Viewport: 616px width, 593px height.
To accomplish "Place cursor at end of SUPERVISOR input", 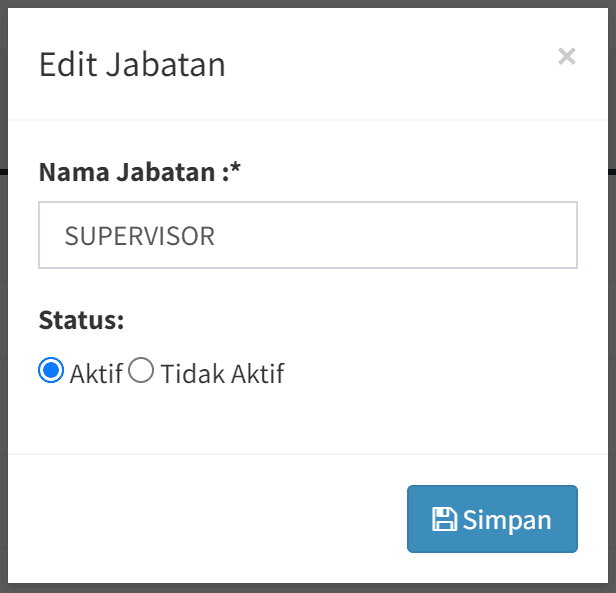I will 400,236.
